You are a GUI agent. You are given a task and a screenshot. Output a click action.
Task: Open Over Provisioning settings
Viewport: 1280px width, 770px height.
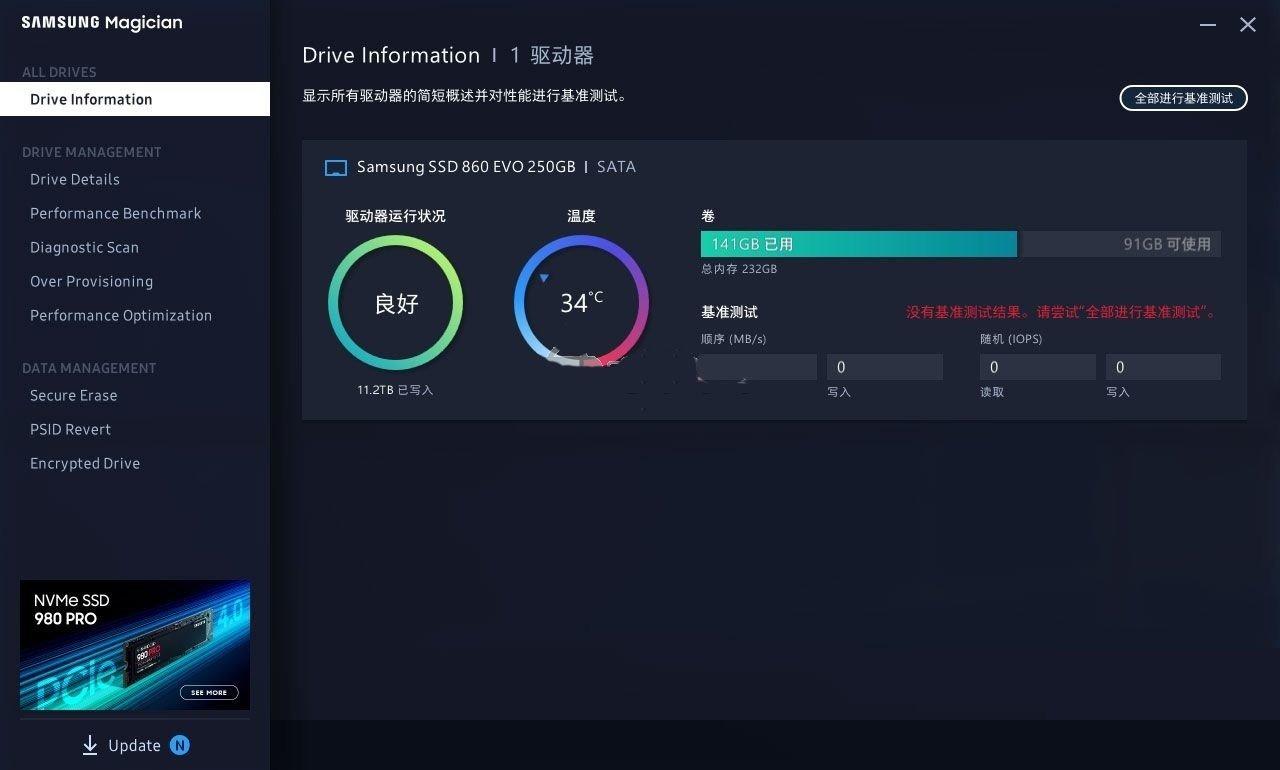point(91,282)
